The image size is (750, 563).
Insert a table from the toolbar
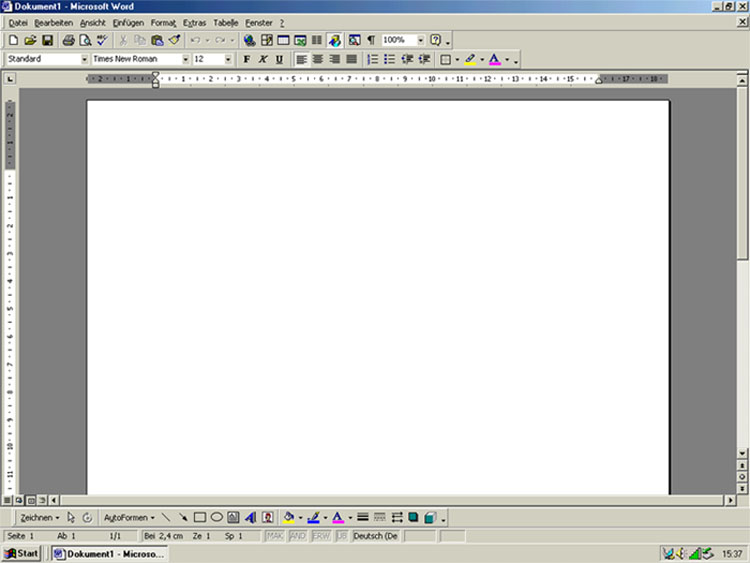coord(283,40)
